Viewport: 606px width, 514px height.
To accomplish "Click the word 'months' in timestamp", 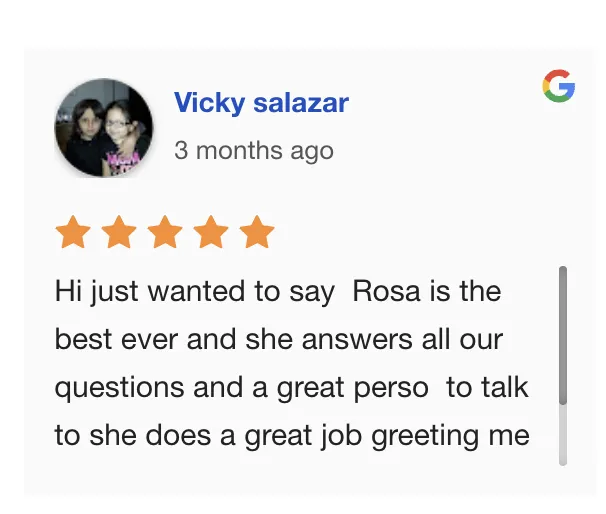I will click(239, 150).
